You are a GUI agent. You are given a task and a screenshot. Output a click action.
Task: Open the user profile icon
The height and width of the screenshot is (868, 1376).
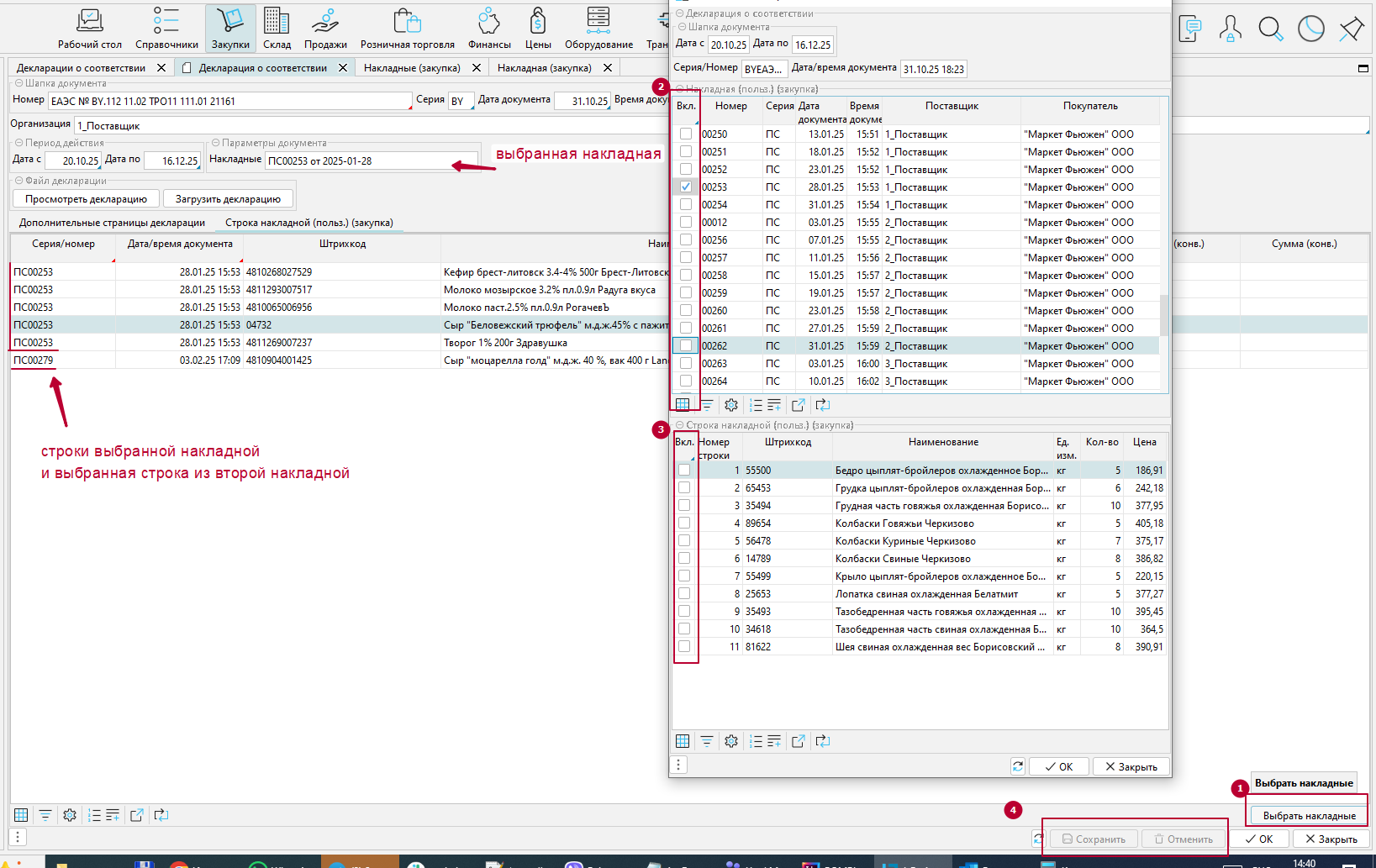(x=1230, y=29)
